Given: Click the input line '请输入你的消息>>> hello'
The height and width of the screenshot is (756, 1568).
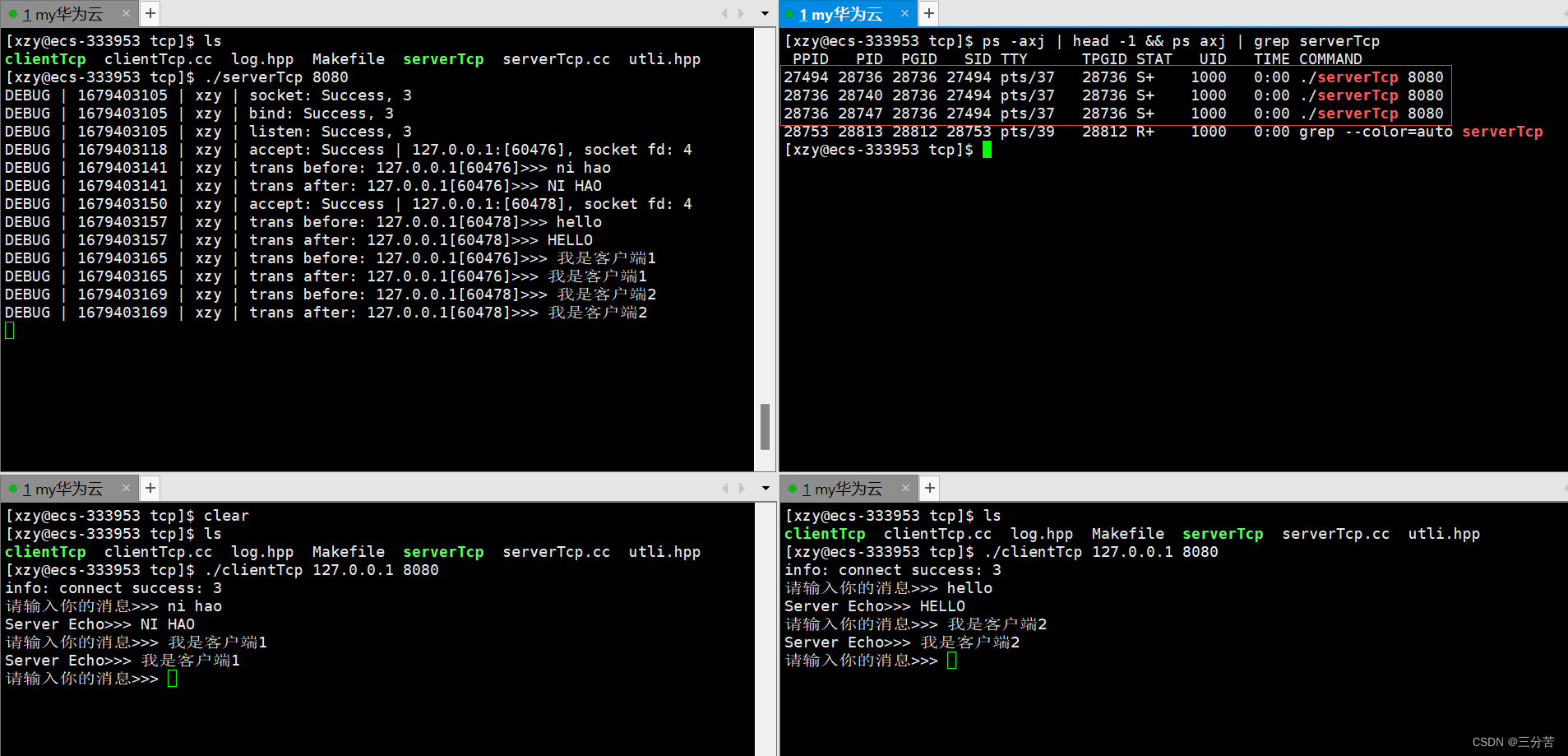Looking at the screenshot, I should pyautogui.click(x=889, y=588).
